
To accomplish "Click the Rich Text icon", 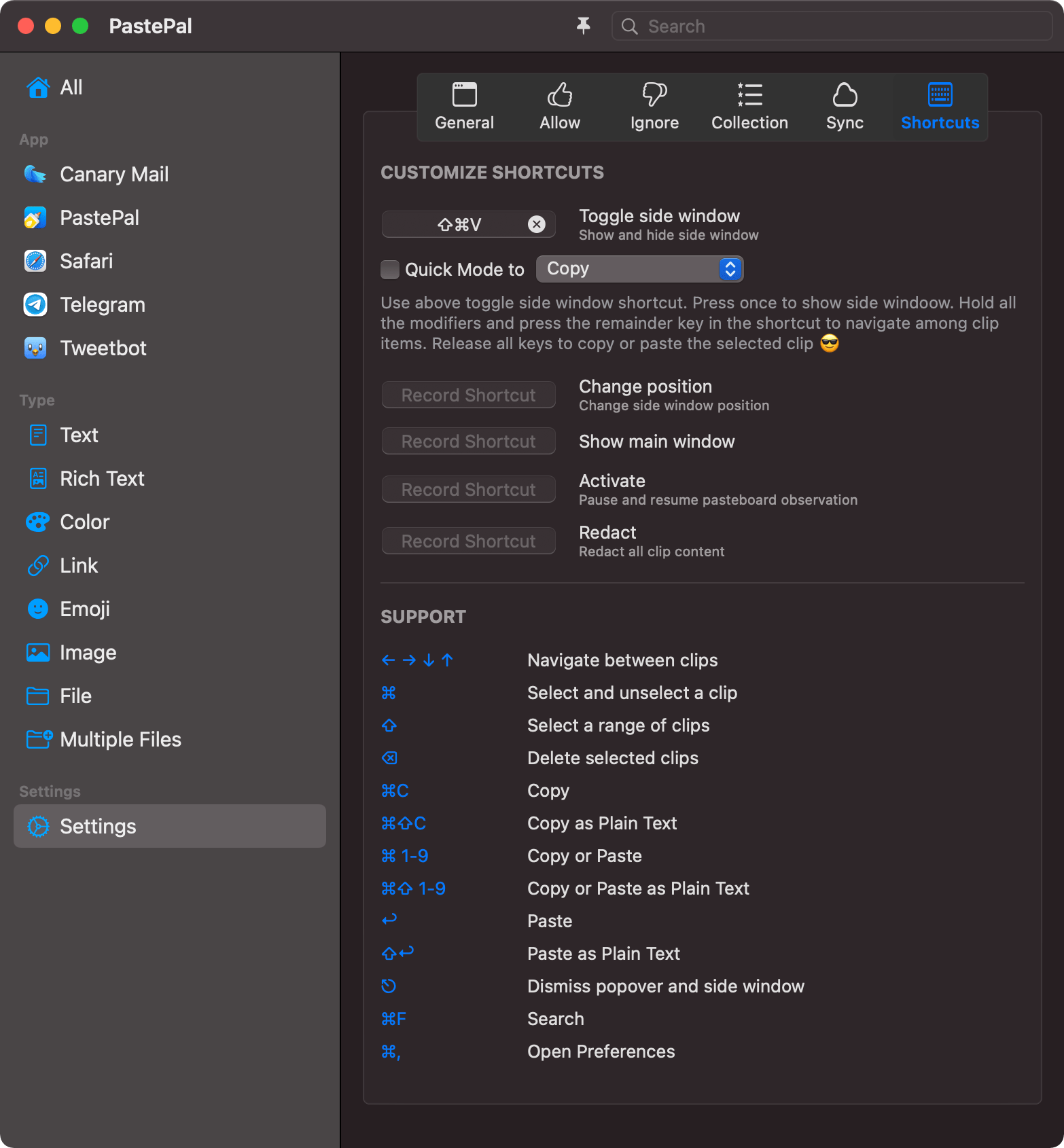I will (38, 479).
